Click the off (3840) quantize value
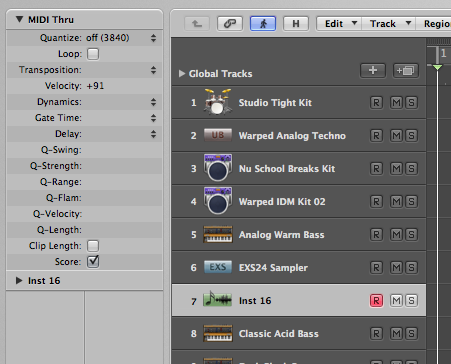The height and width of the screenshot is (364, 451). click(x=107, y=38)
